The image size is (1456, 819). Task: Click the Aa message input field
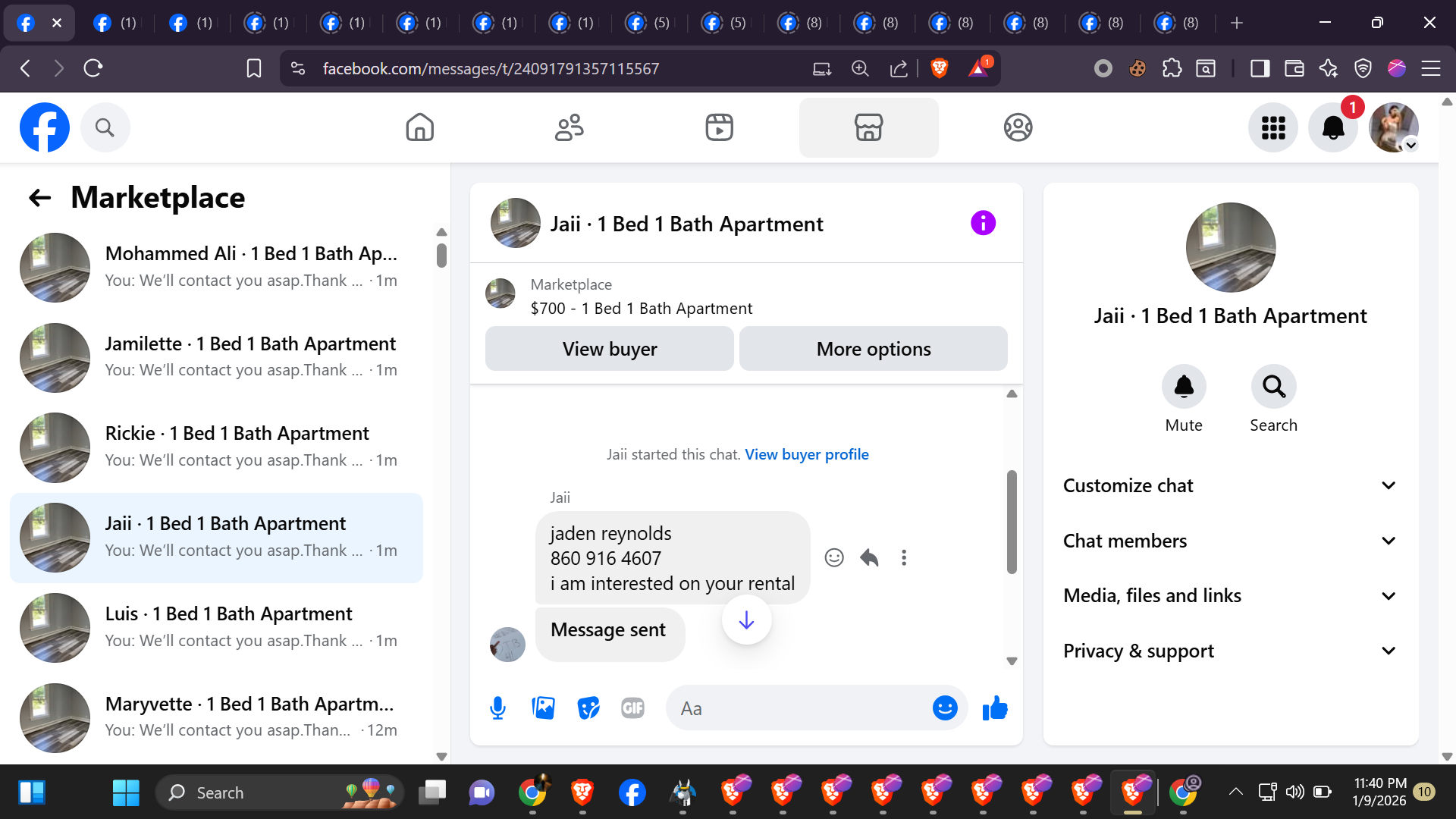(796, 708)
